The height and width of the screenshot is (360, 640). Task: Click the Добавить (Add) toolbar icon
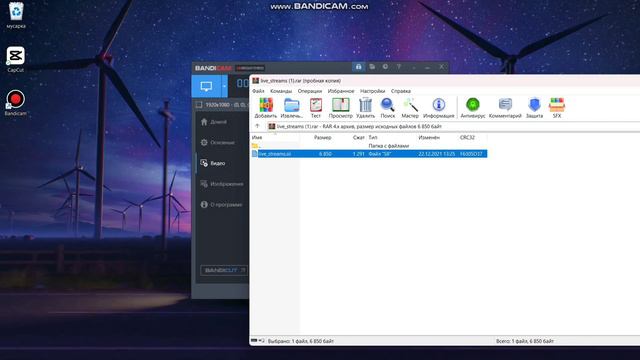click(x=266, y=105)
